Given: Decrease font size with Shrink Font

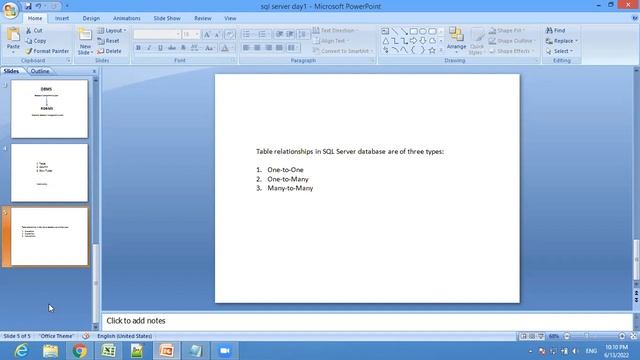Looking at the screenshot, I should 217,35.
